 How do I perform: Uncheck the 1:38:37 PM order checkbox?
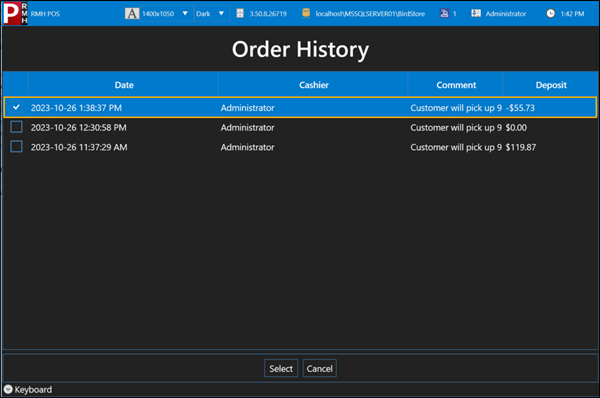pos(16,107)
